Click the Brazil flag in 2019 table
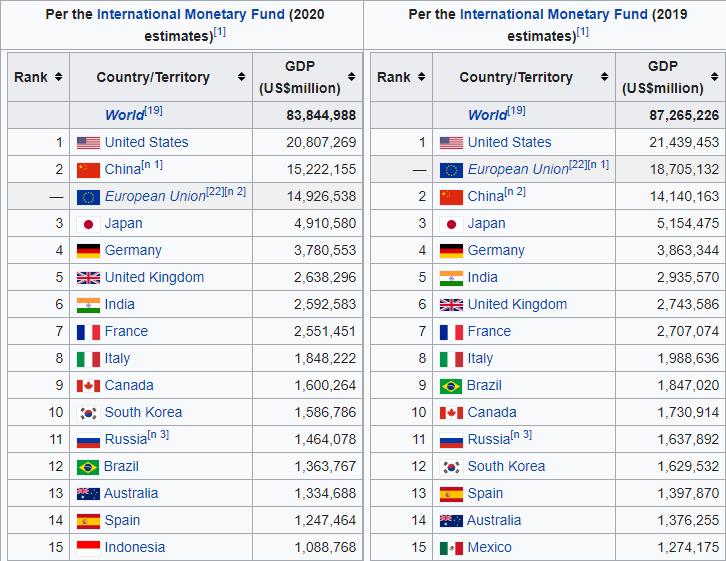The height and width of the screenshot is (561, 726). click(x=451, y=386)
